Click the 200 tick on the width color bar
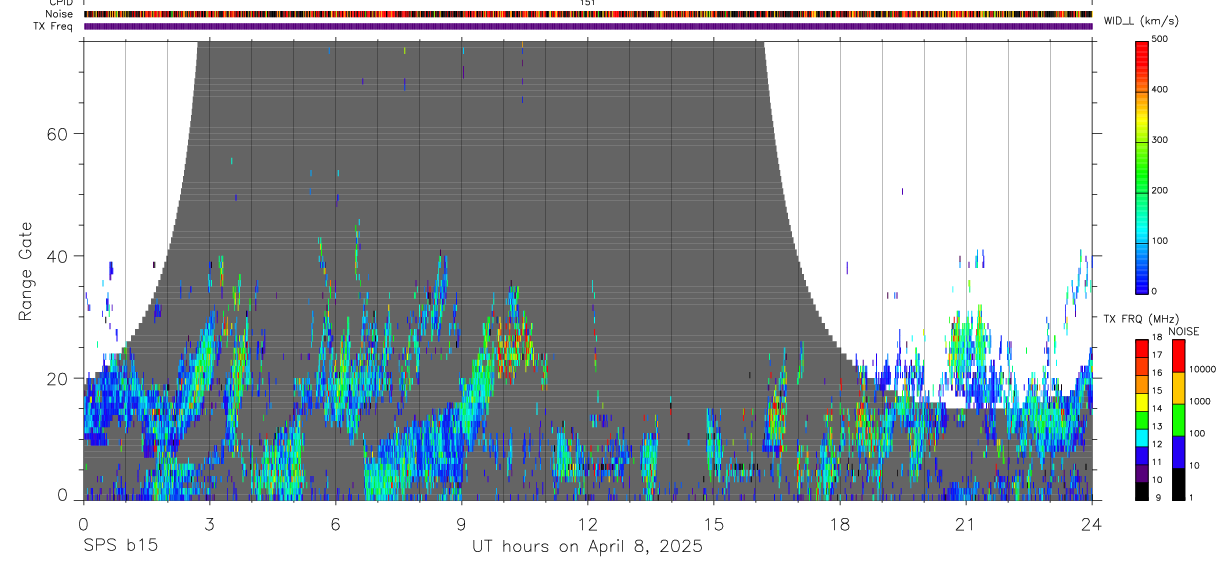The width and height of the screenshot is (1228, 567). (1160, 190)
